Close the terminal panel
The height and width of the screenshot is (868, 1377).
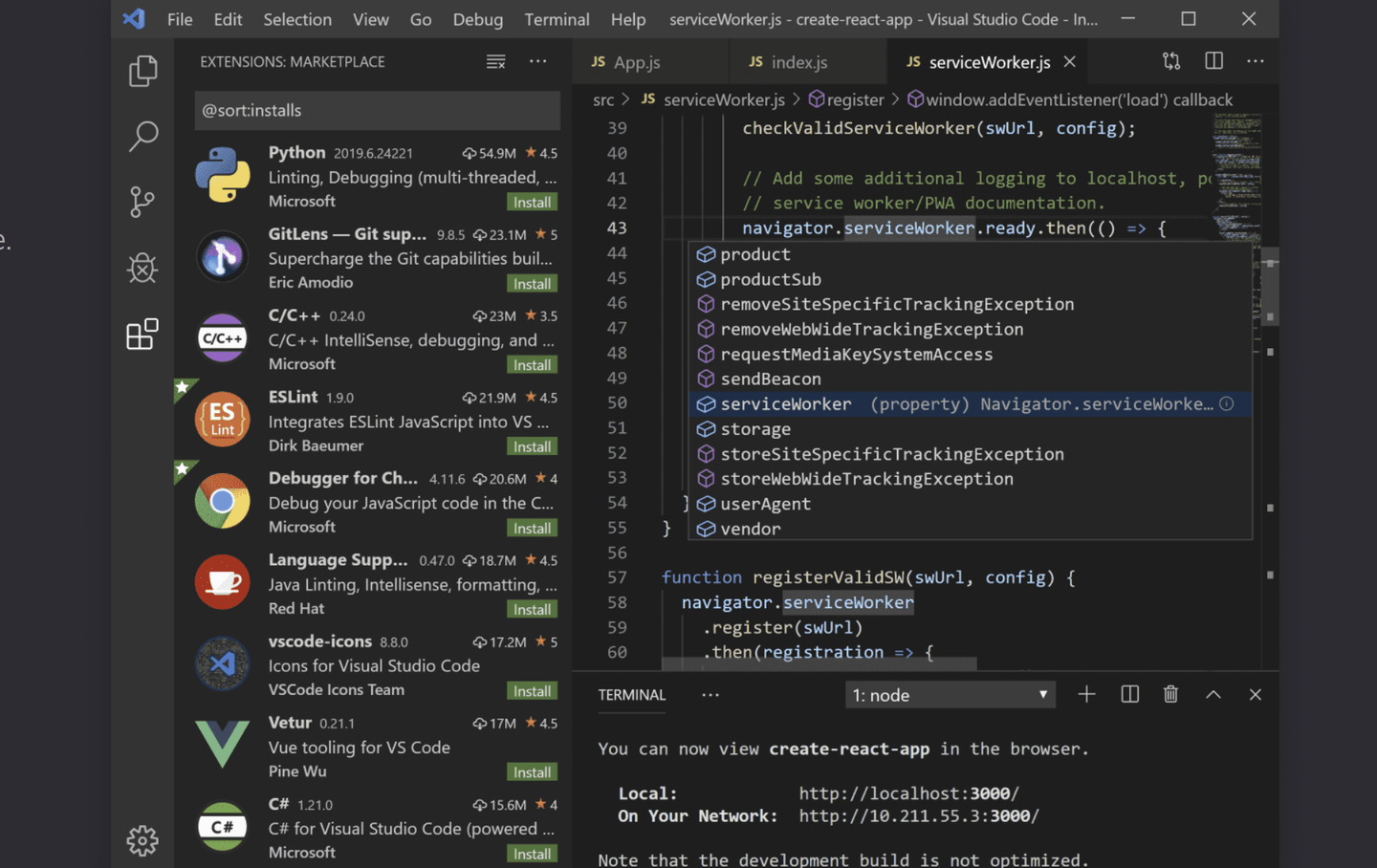pos(1256,695)
